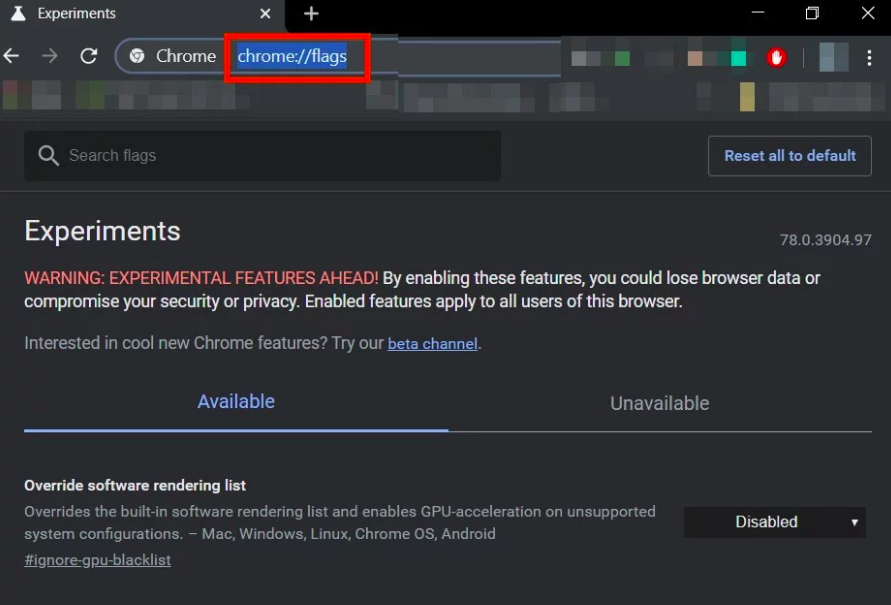891x605 pixels.
Task: Maximize or restore the browser window
Action: (x=812, y=13)
